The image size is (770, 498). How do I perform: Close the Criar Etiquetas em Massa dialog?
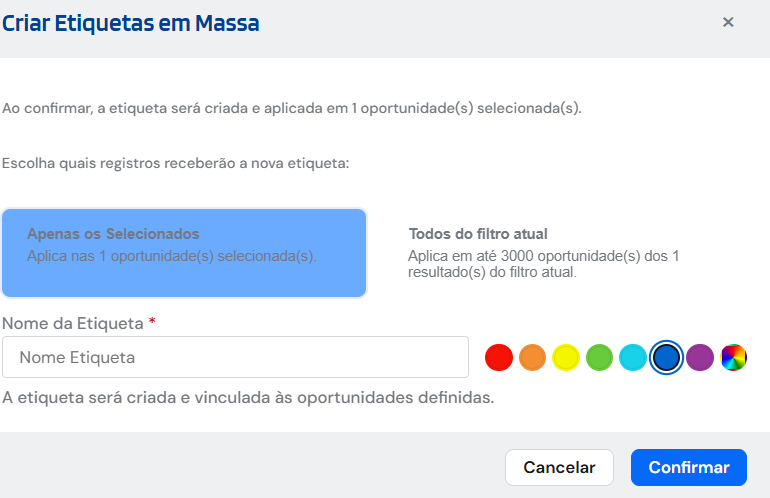coord(728,22)
